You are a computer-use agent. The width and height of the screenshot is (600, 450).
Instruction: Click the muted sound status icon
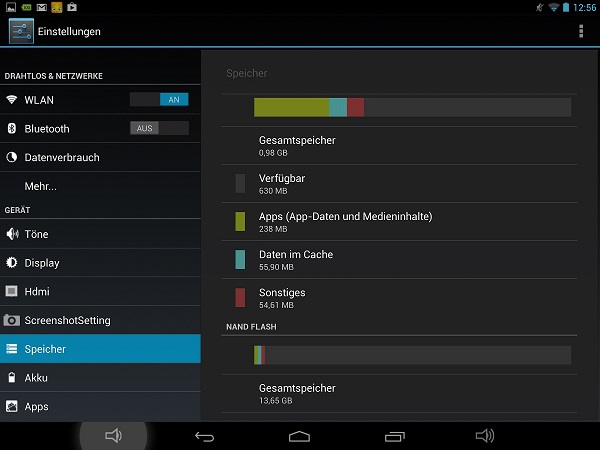click(x=540, y=7)
